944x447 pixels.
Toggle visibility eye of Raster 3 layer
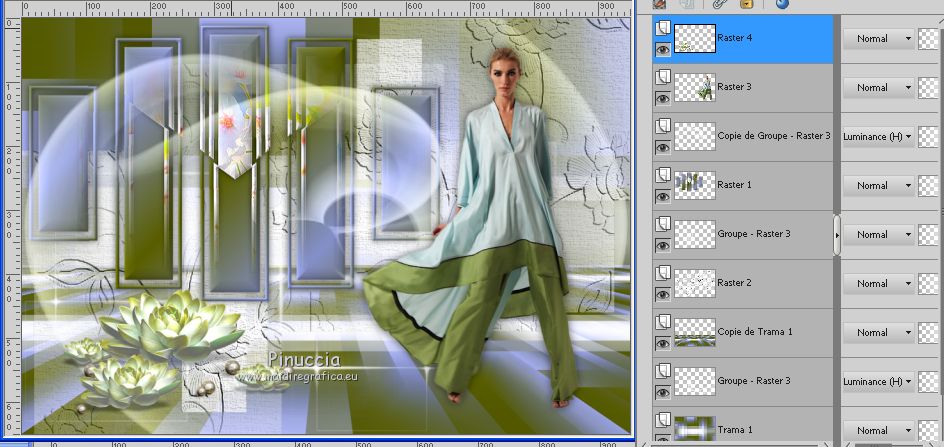point(663,98)
